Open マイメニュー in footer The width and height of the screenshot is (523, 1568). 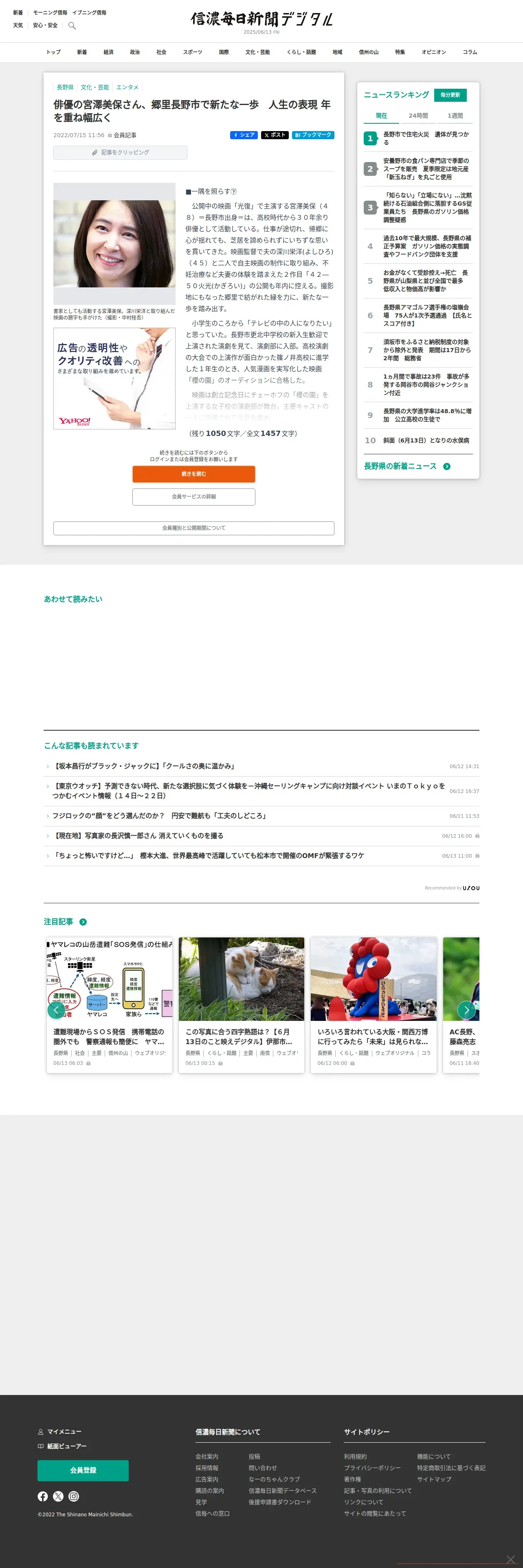[59, 1432]
